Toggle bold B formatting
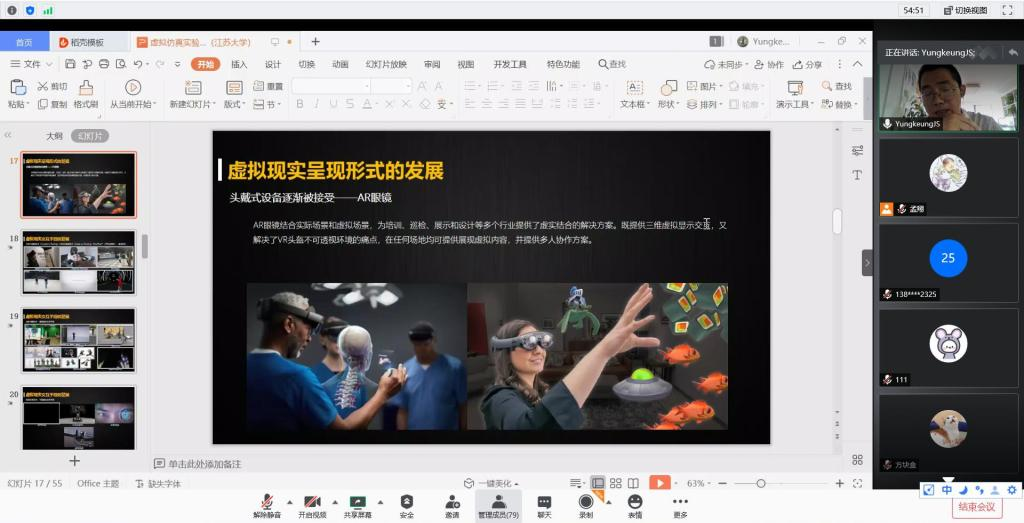1024x523 pixels. click(300, 104)
